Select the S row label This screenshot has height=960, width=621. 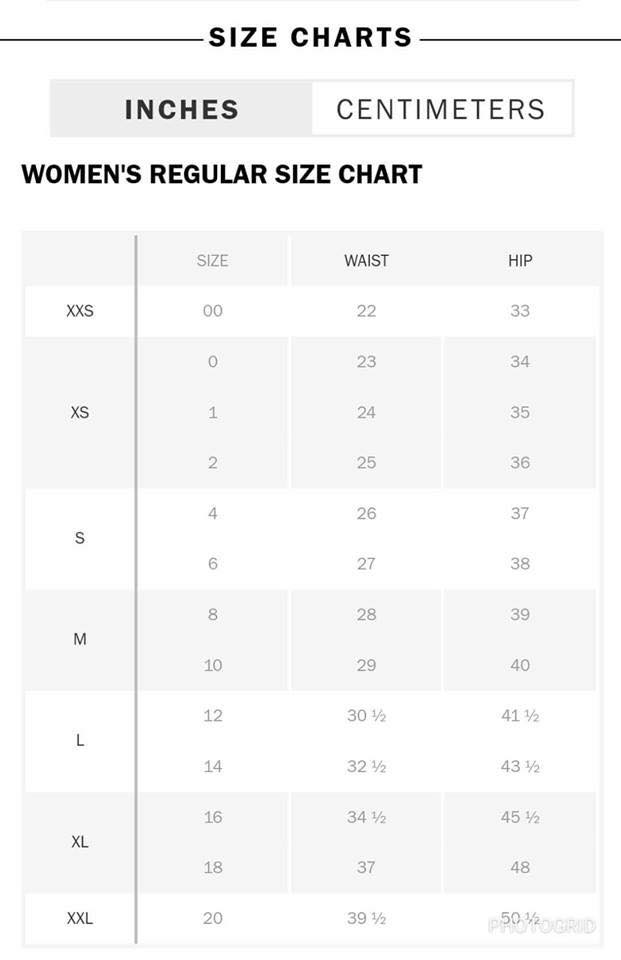click(x=80, y=538)
